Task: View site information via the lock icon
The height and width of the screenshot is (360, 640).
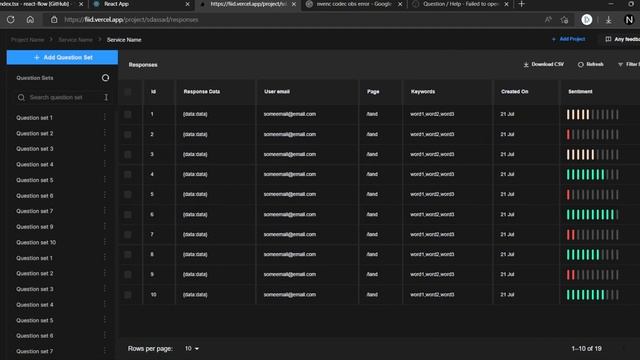Action: pos(54,20)
